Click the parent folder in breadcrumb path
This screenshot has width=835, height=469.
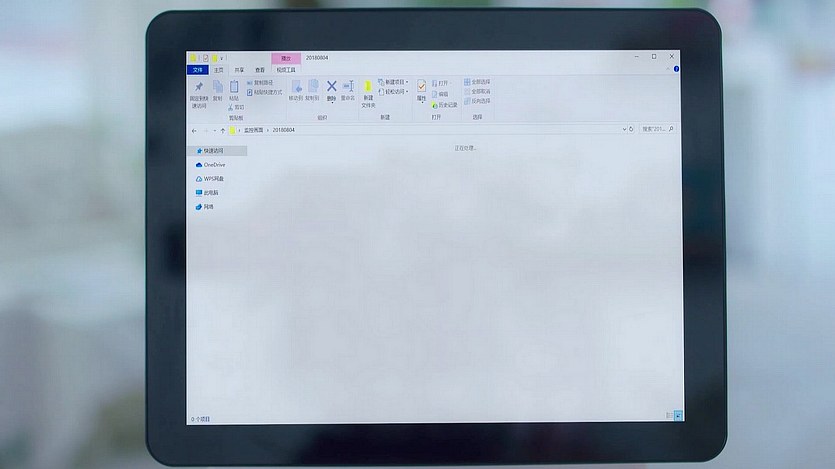click(x=253, y=130)
